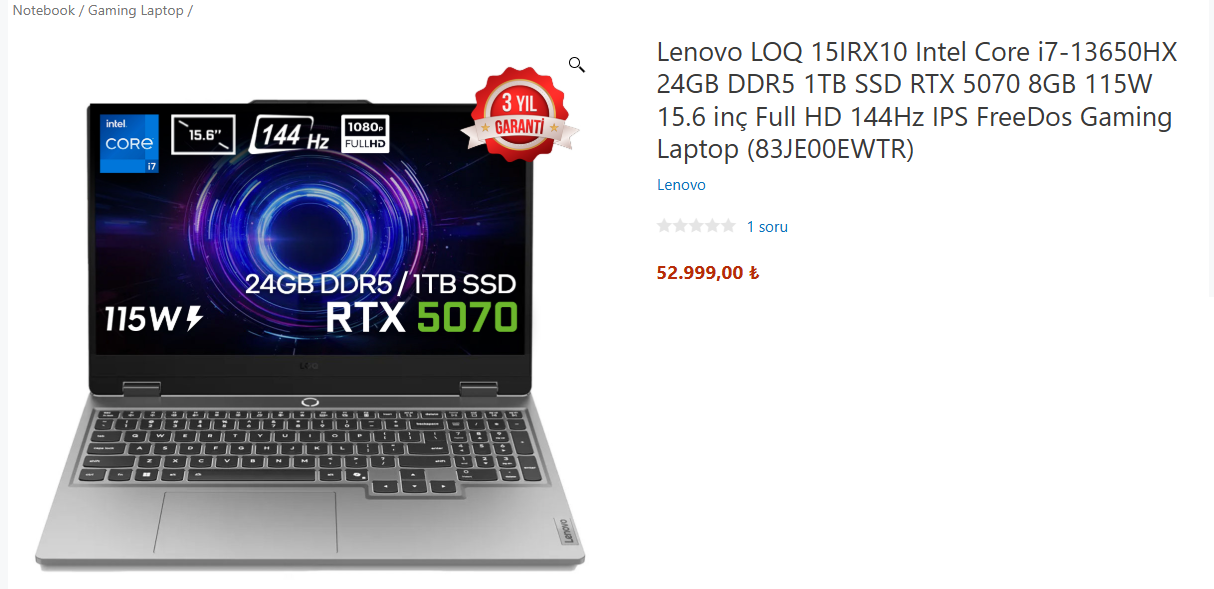Open the Gaming Laptop breadcrumb link
Viewport: 1214px width, 589px height.
point(136,10)
